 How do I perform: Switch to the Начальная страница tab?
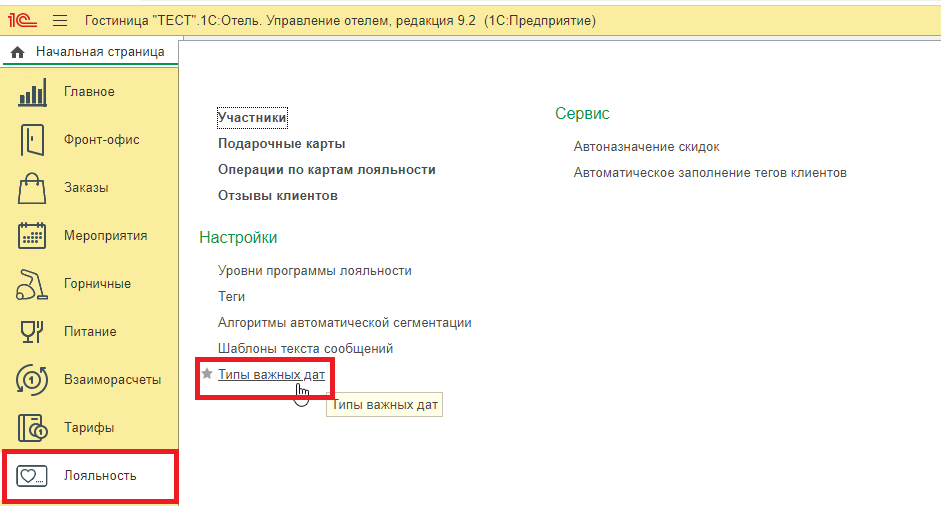(x=90, y=52)
